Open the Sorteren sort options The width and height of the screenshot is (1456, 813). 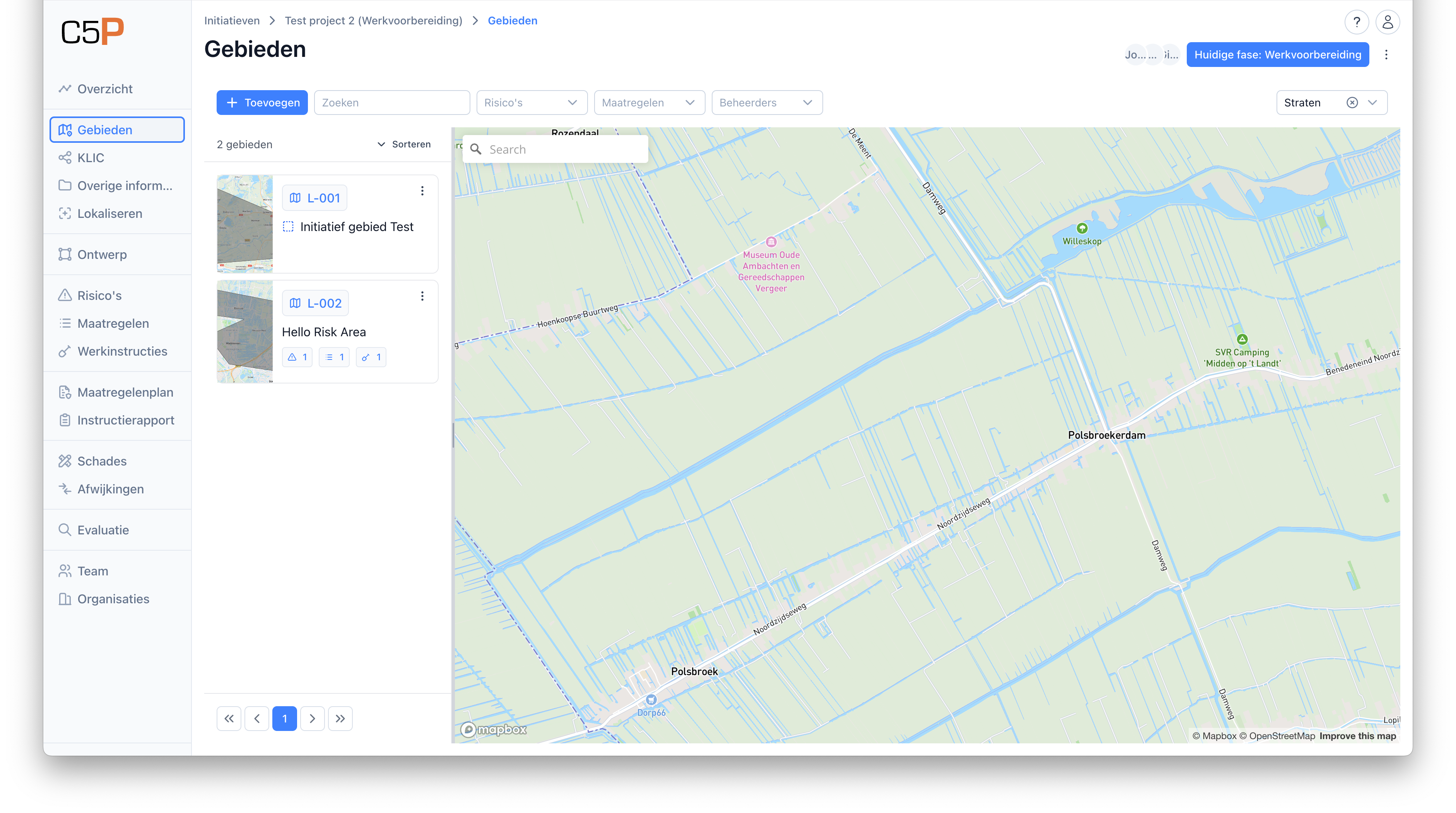404,145
